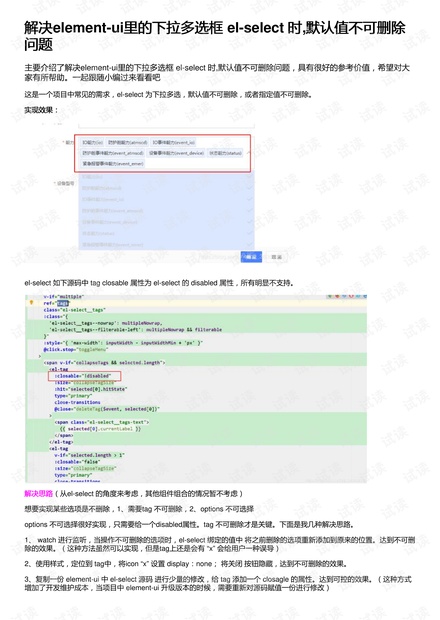Click the 设备型号 field label
This screenshot has width=440, height=620.
tap(65, 183)
